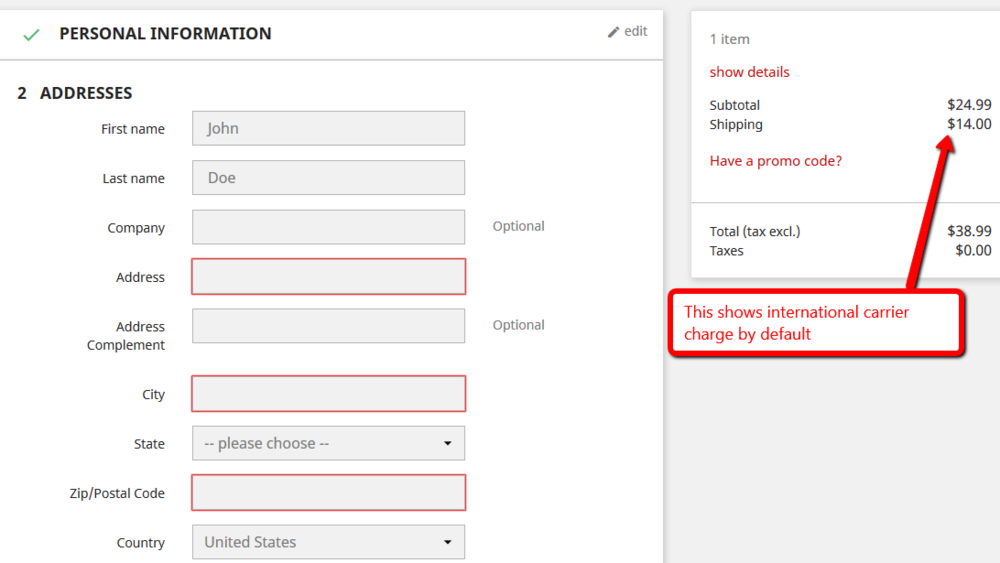Click the Total (tax excl.) amount $38.99
Viewport: 1000px width, 563px height.
969,231
